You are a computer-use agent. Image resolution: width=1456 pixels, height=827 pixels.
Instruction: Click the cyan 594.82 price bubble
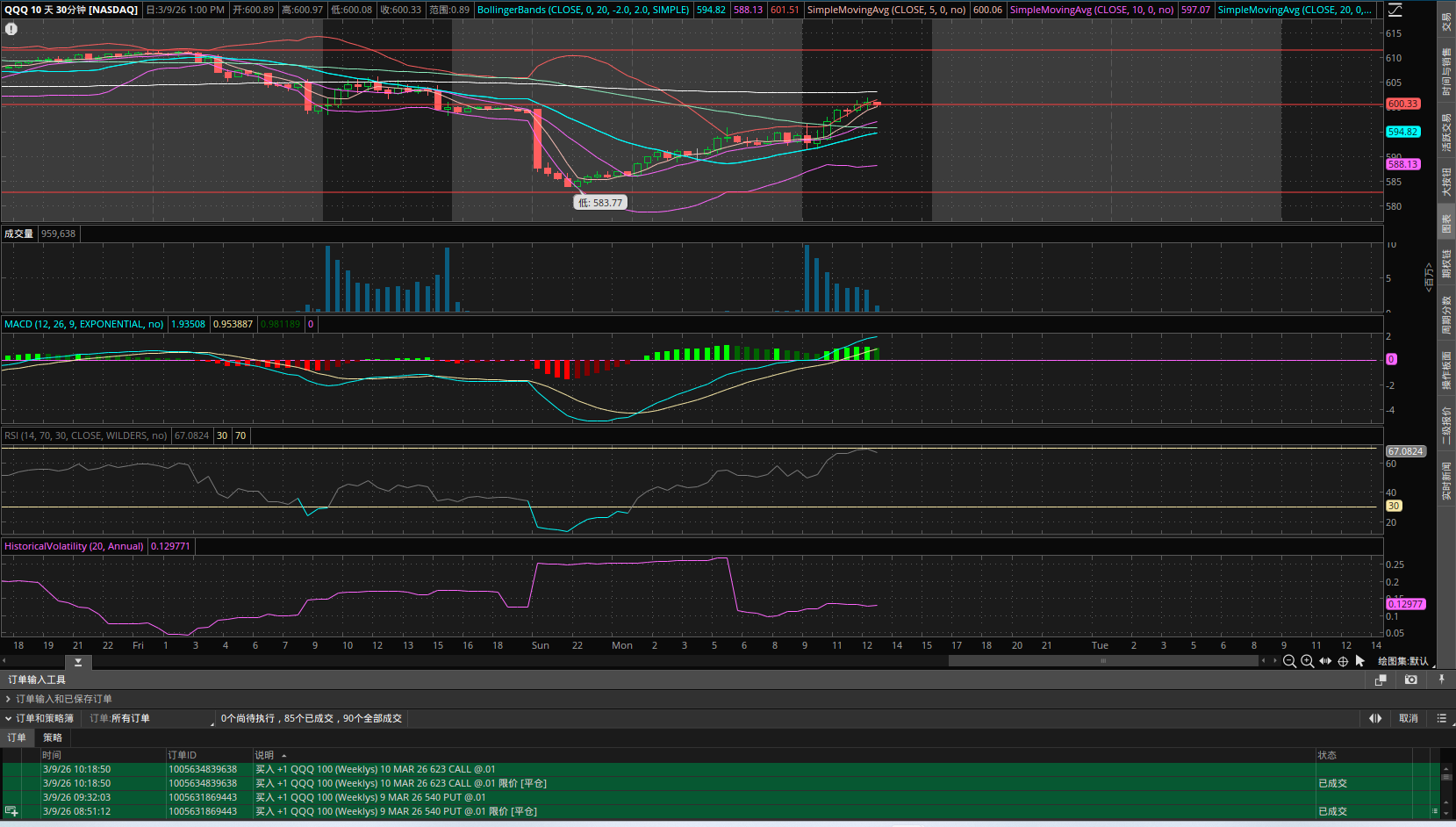(x=1403, y=132)
